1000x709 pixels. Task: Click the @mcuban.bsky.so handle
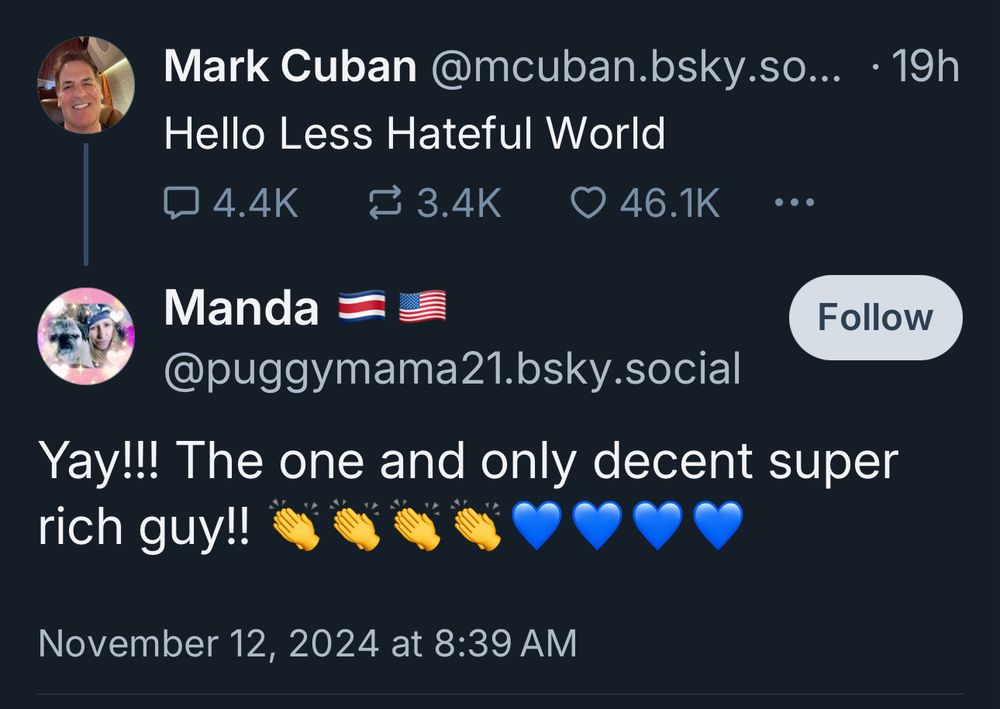click(x=637, y=68)
